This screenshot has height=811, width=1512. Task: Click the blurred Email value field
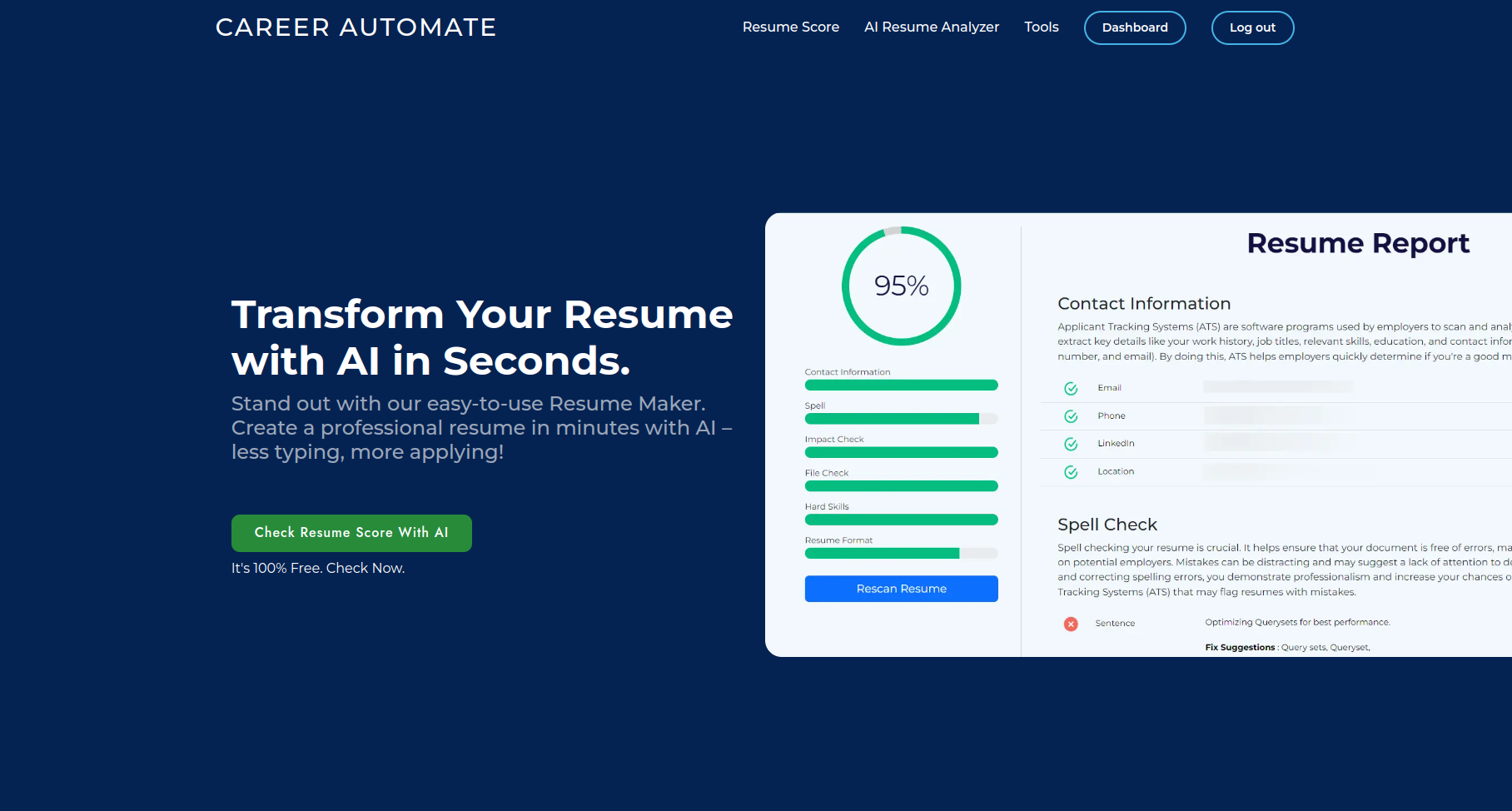[1278, 386]
